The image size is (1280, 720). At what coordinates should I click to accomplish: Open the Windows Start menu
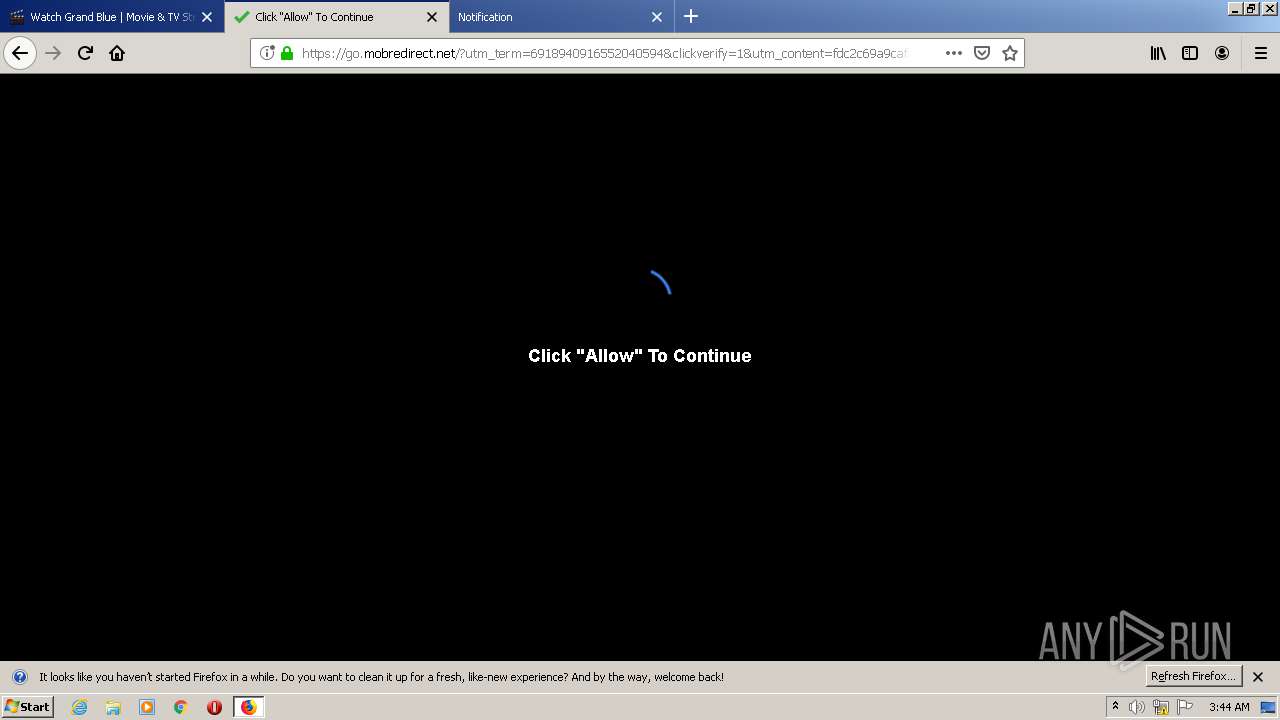click(x=27, y=707)
